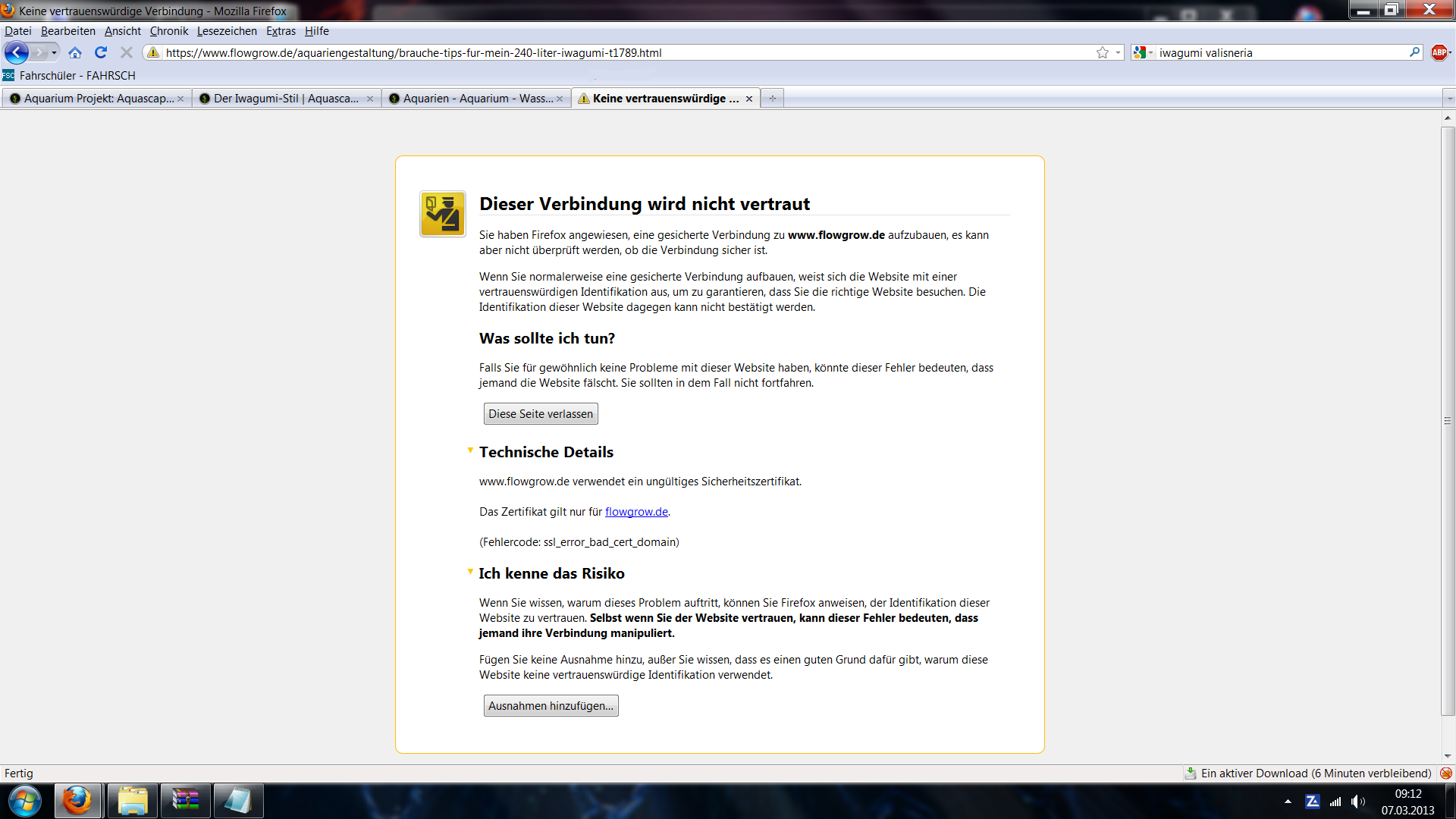Open the Extras menu
The height and width of the screenshot is (819, 1456).
[281, 31]
